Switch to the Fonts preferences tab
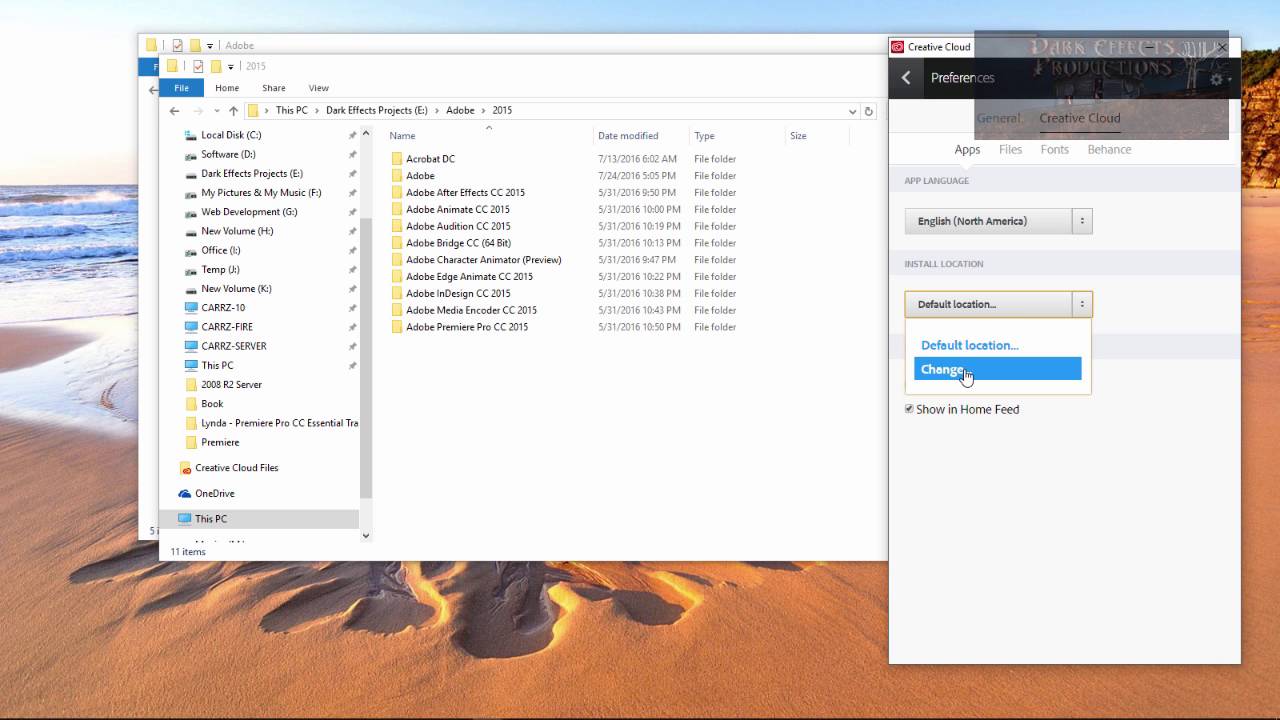The image size is (1280, 720). click(1054, 149)
